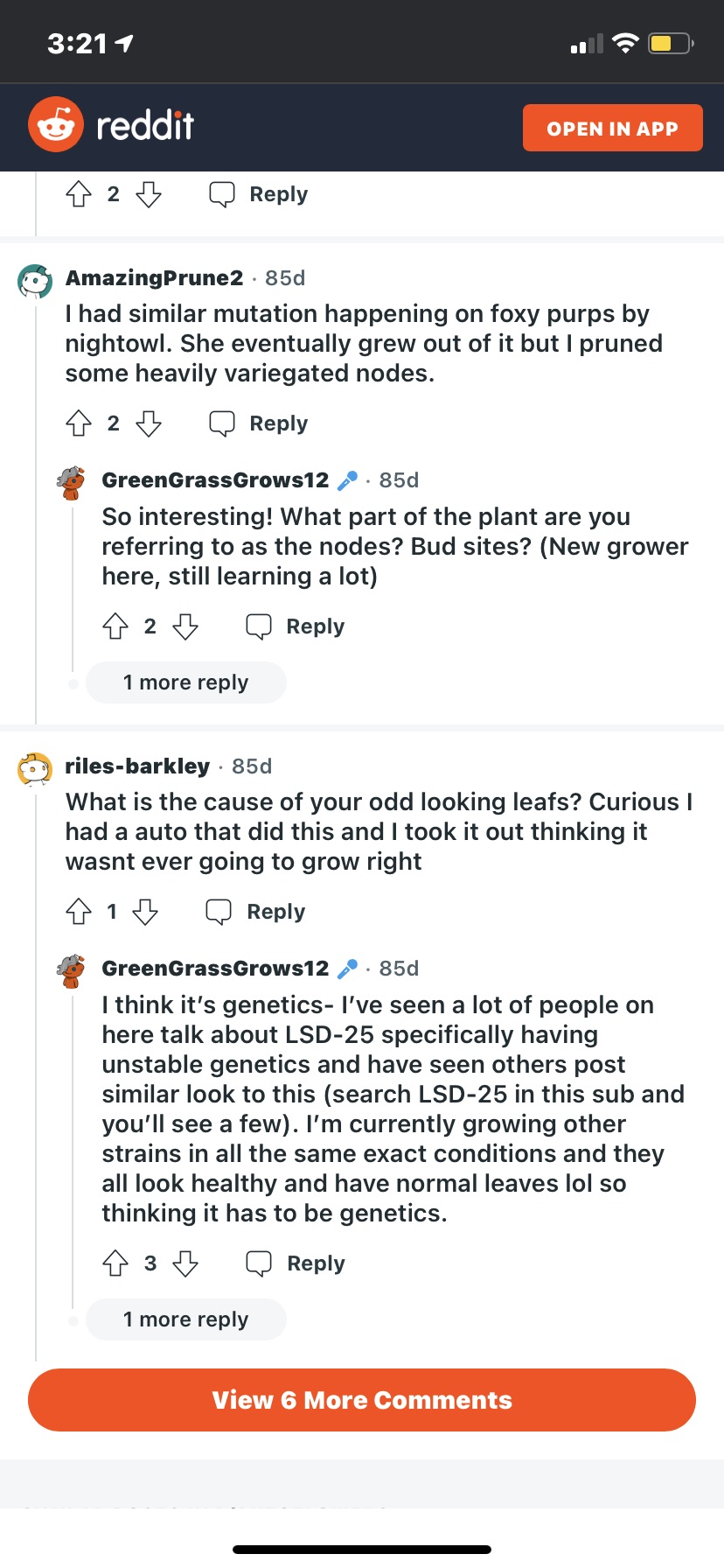Viewport: 724px width, 1568px height.
Task: Tap GreenGrassGrows12 avatar on genetics reply
Action: pos(72,971)
